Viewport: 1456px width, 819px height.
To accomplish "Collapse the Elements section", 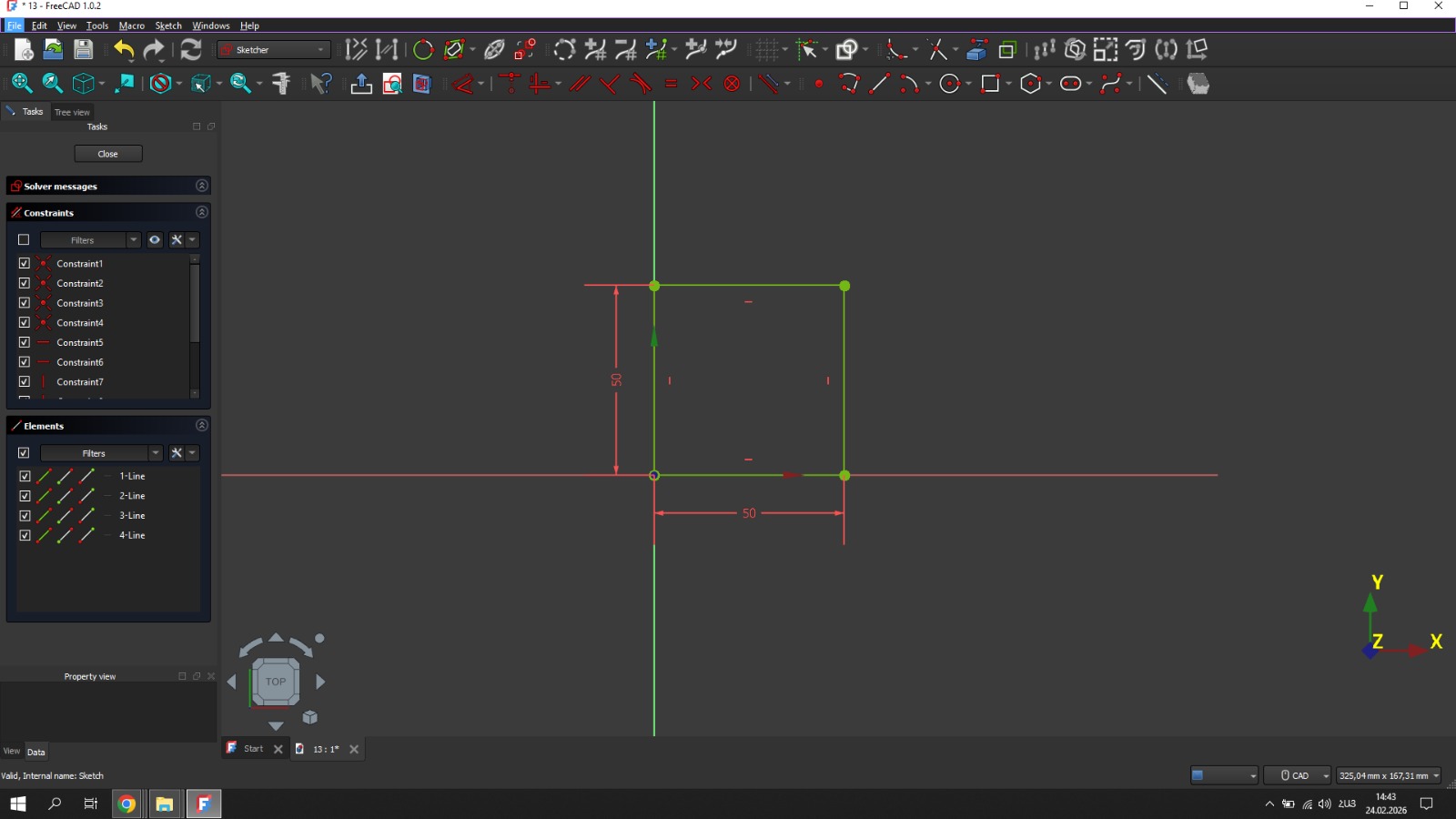I will pos(202,425).
